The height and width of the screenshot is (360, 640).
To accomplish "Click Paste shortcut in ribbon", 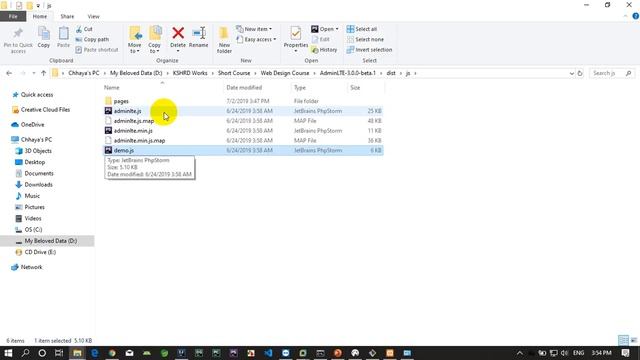I will 97,50.
